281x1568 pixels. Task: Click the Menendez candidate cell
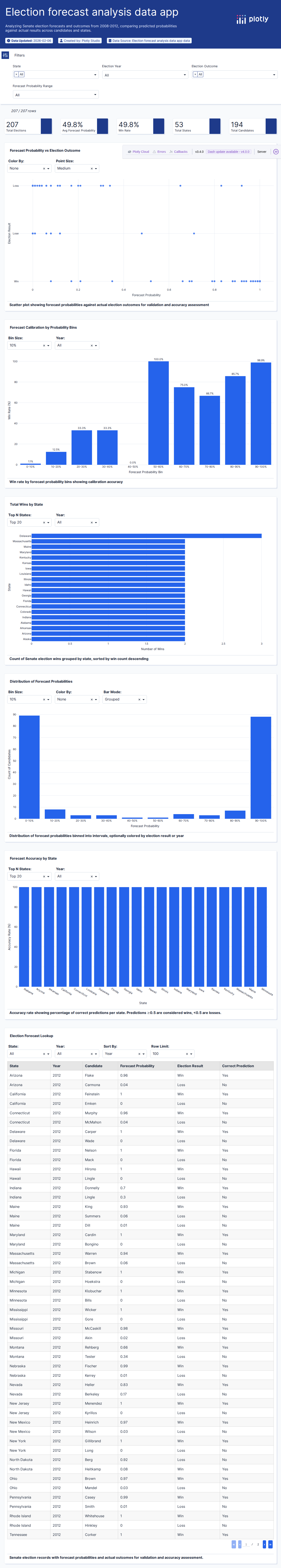tap(100, 1403)
